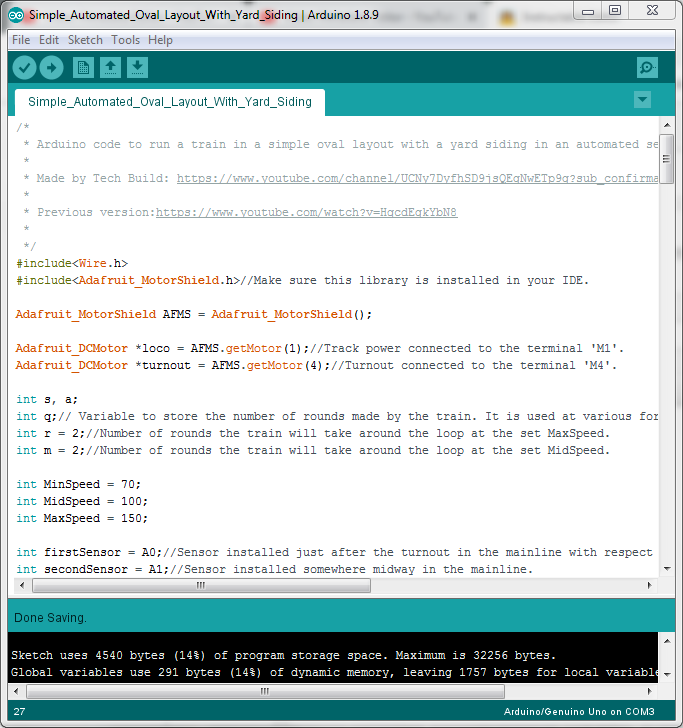Click the console scroll down arrow
683x728 pixels.
(x=667, y=675)
